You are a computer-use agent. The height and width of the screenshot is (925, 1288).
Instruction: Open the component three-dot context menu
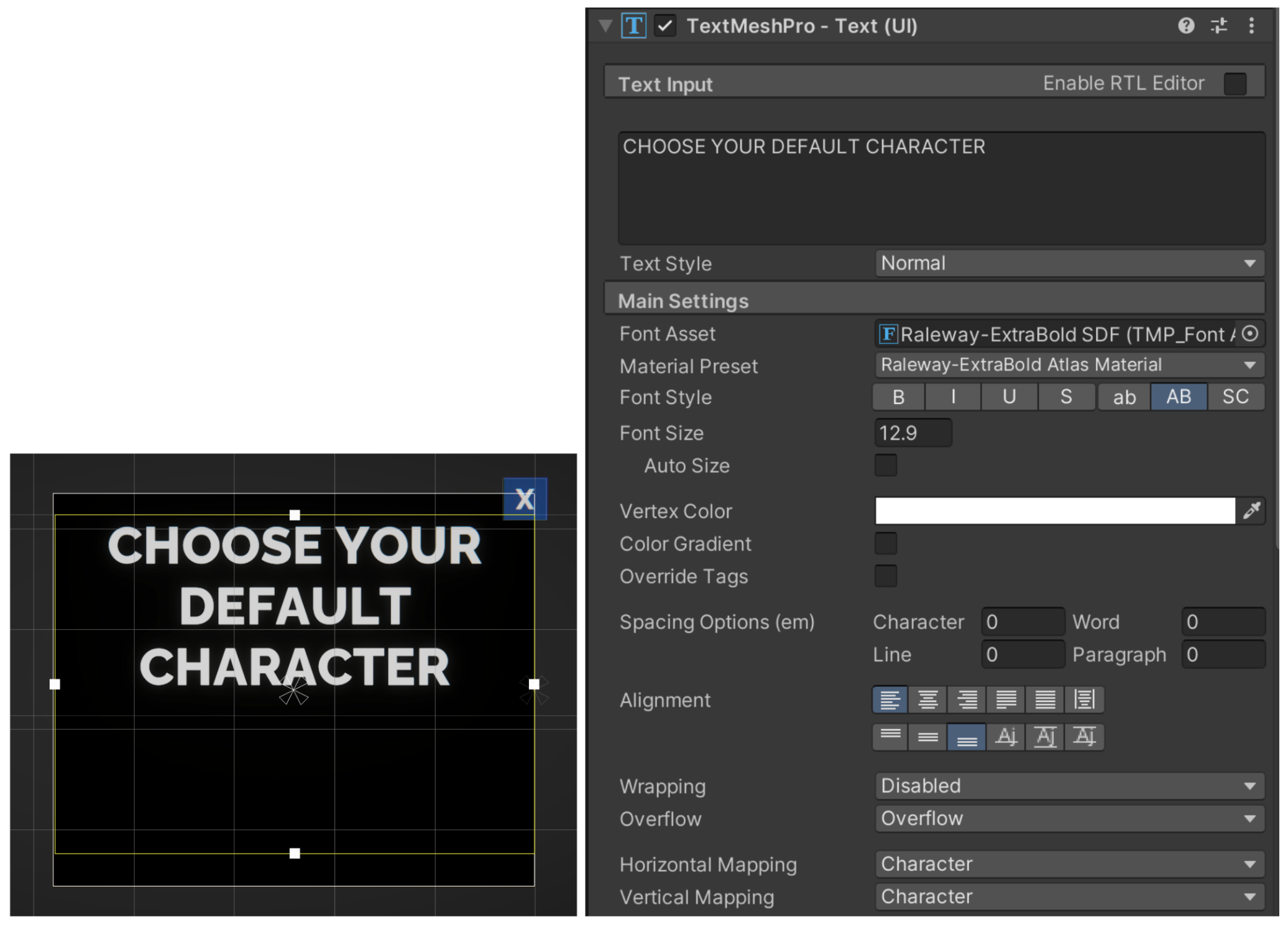1251,25
